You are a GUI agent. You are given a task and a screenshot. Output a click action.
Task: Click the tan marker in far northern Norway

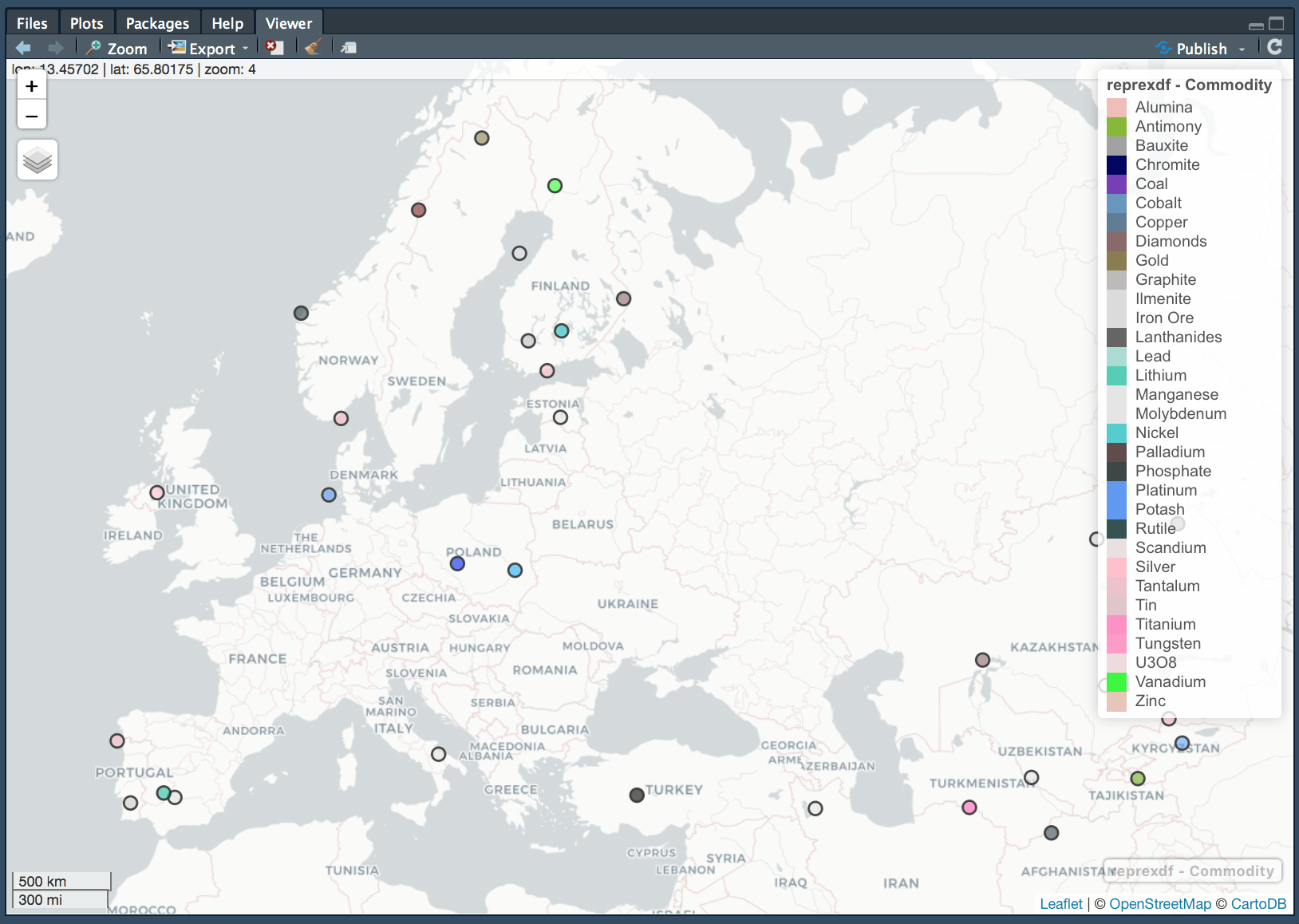pyautogui.click(x=482, y=138)
